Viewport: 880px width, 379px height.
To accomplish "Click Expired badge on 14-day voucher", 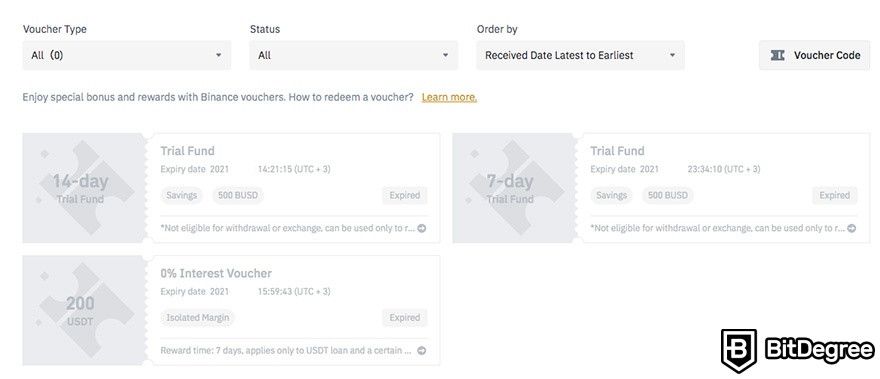I will [405, 195].
